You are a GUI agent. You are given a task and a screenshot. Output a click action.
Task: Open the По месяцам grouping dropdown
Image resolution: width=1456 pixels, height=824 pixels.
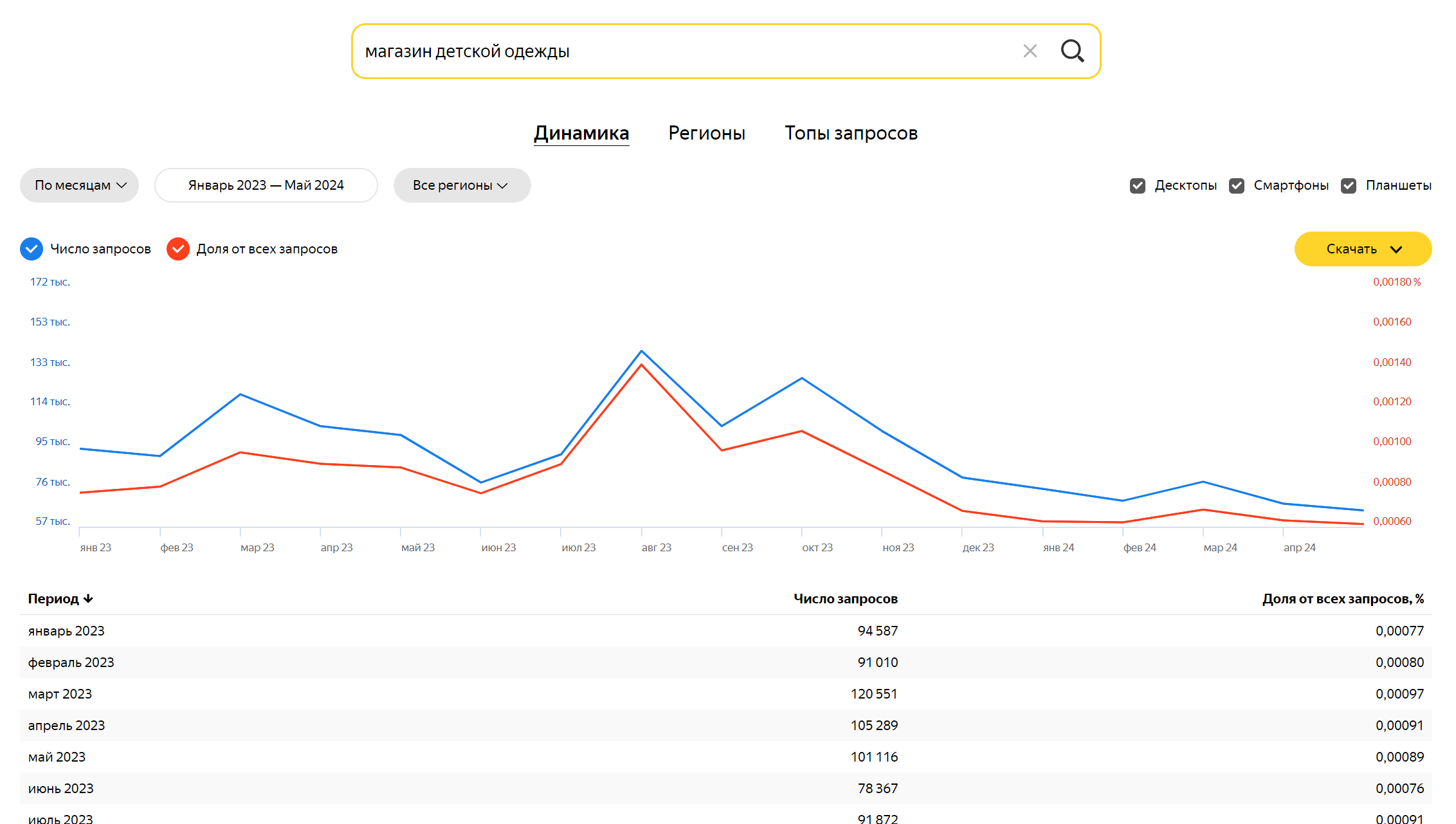coord(80,185)
